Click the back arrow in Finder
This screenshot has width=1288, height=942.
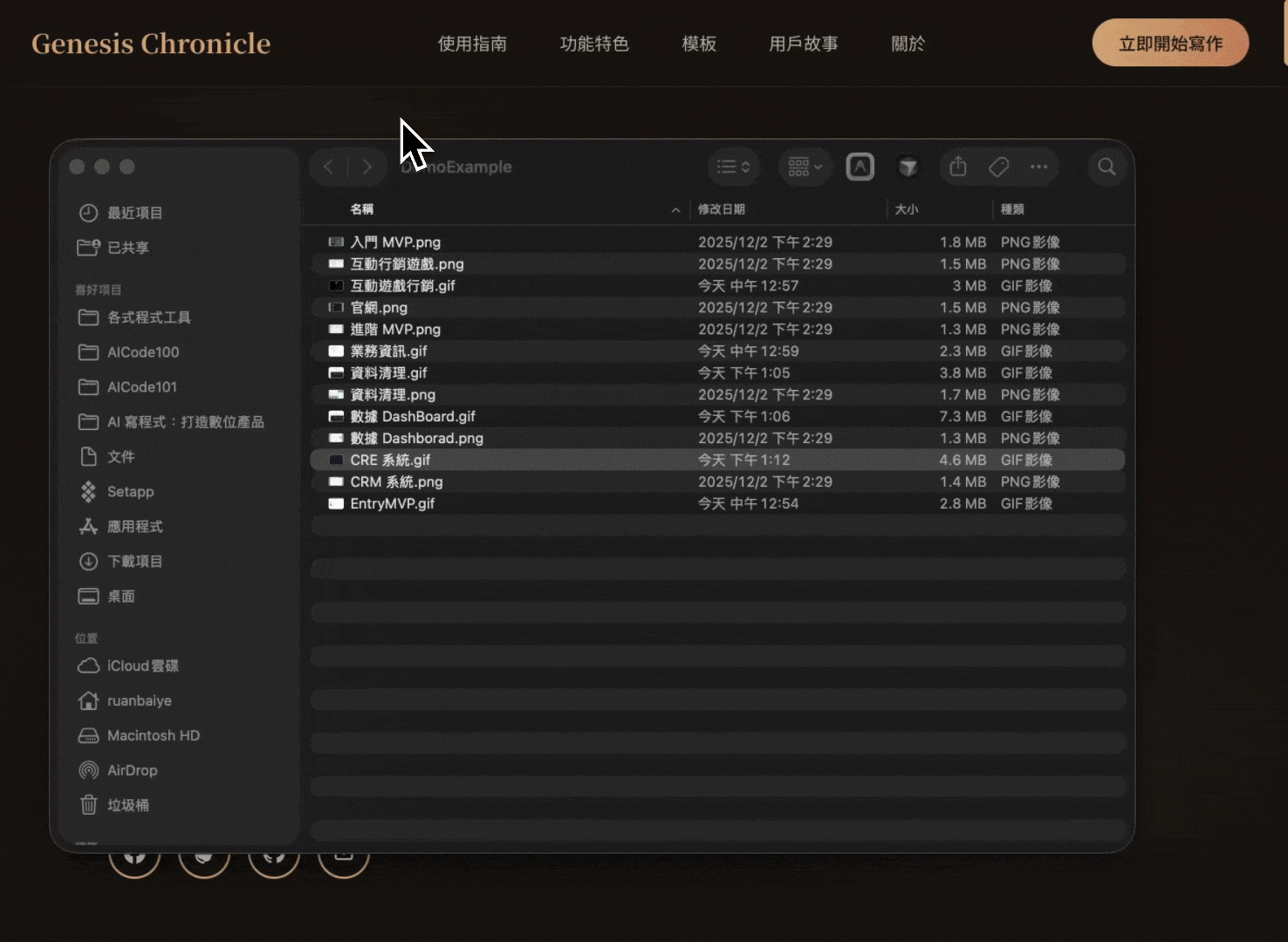coord(328,167)
